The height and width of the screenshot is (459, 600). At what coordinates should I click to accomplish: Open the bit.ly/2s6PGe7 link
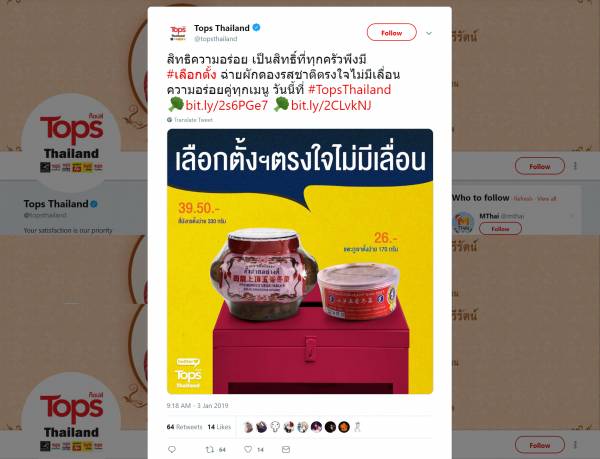pyautogui.click(x=227, y=105)
